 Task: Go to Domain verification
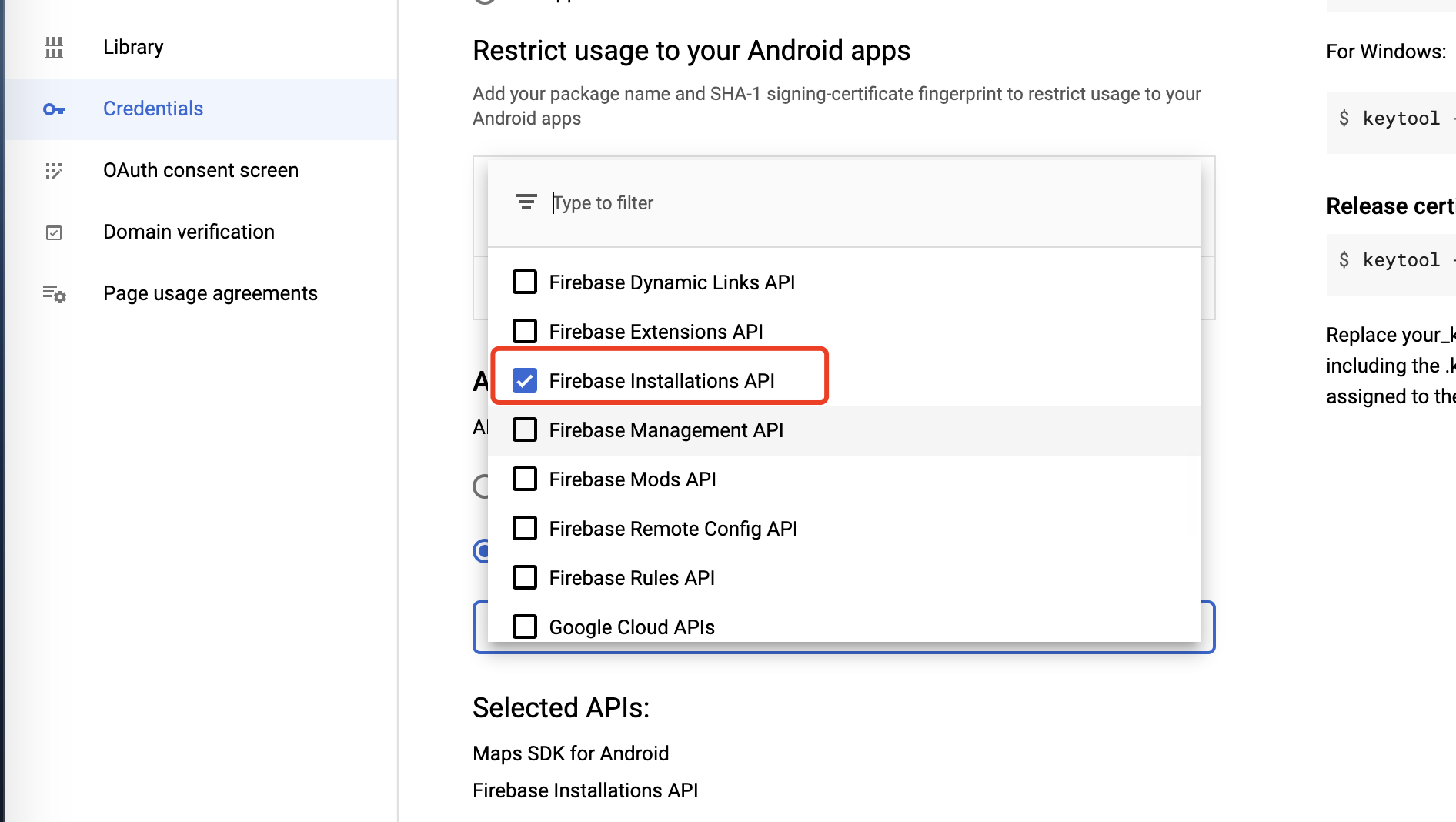pyautogui.click(x=202, y=232)
